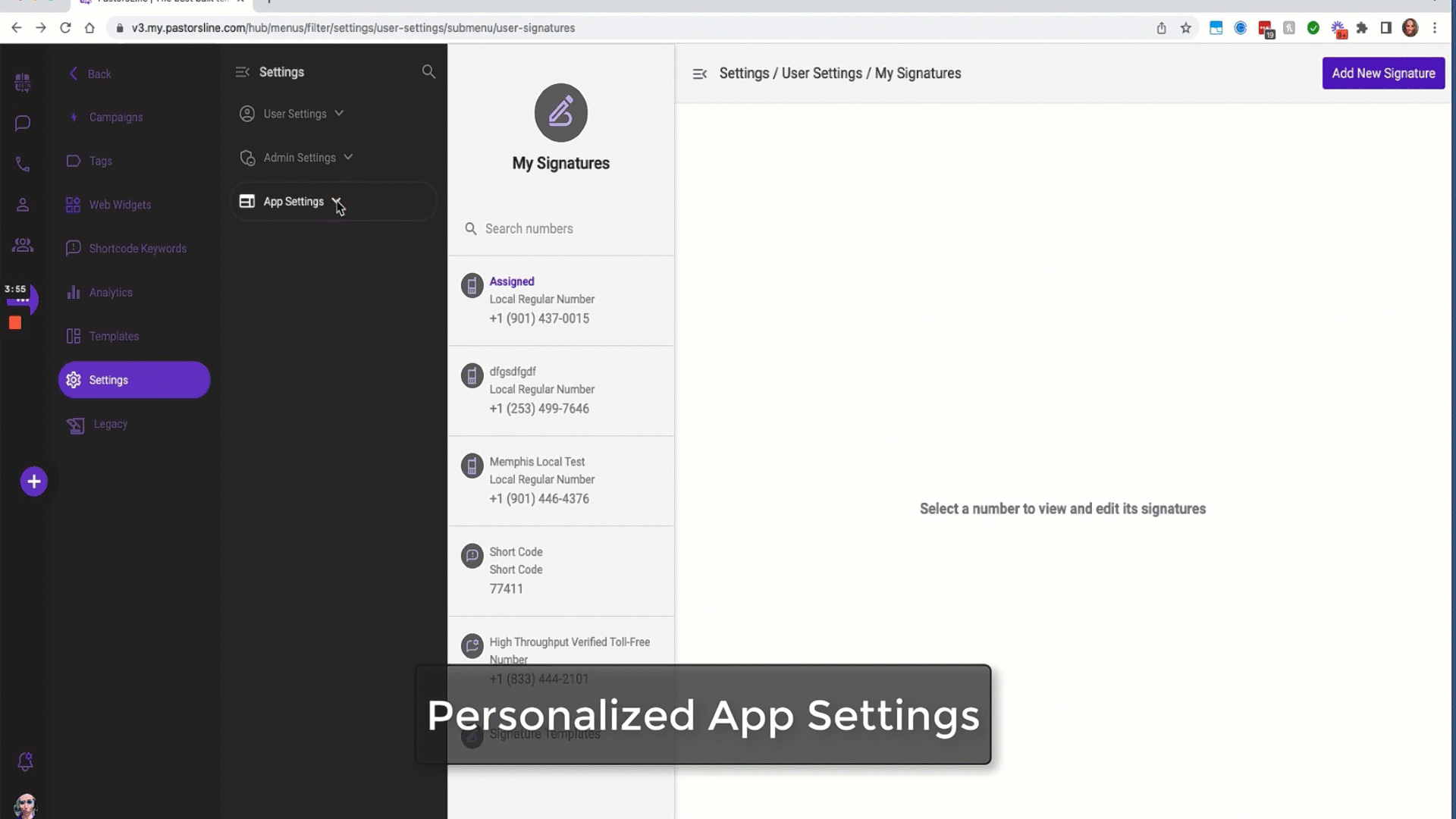Screen dimensions: 1456x819
Task: Select the dfgsdfgdf number +1 (253) 499-7646
Action: tap(561, 391)
